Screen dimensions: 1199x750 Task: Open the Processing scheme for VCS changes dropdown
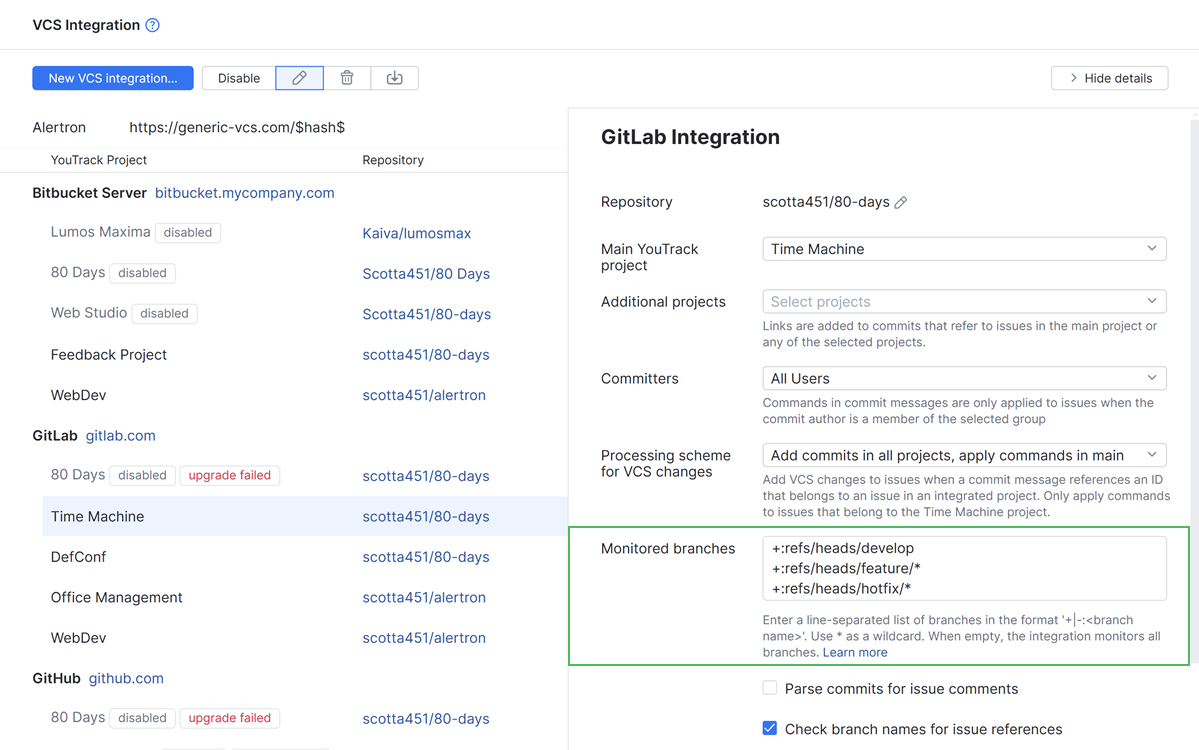[963, 454]
